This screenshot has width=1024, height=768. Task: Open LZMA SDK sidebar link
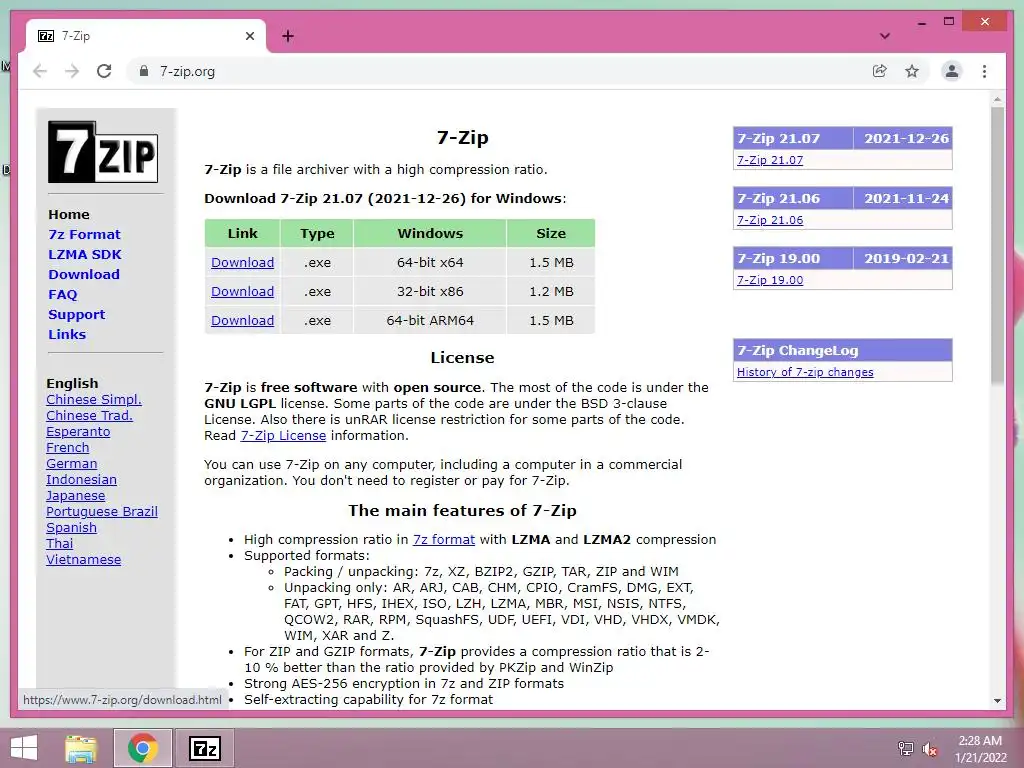(x=85, y=255)
